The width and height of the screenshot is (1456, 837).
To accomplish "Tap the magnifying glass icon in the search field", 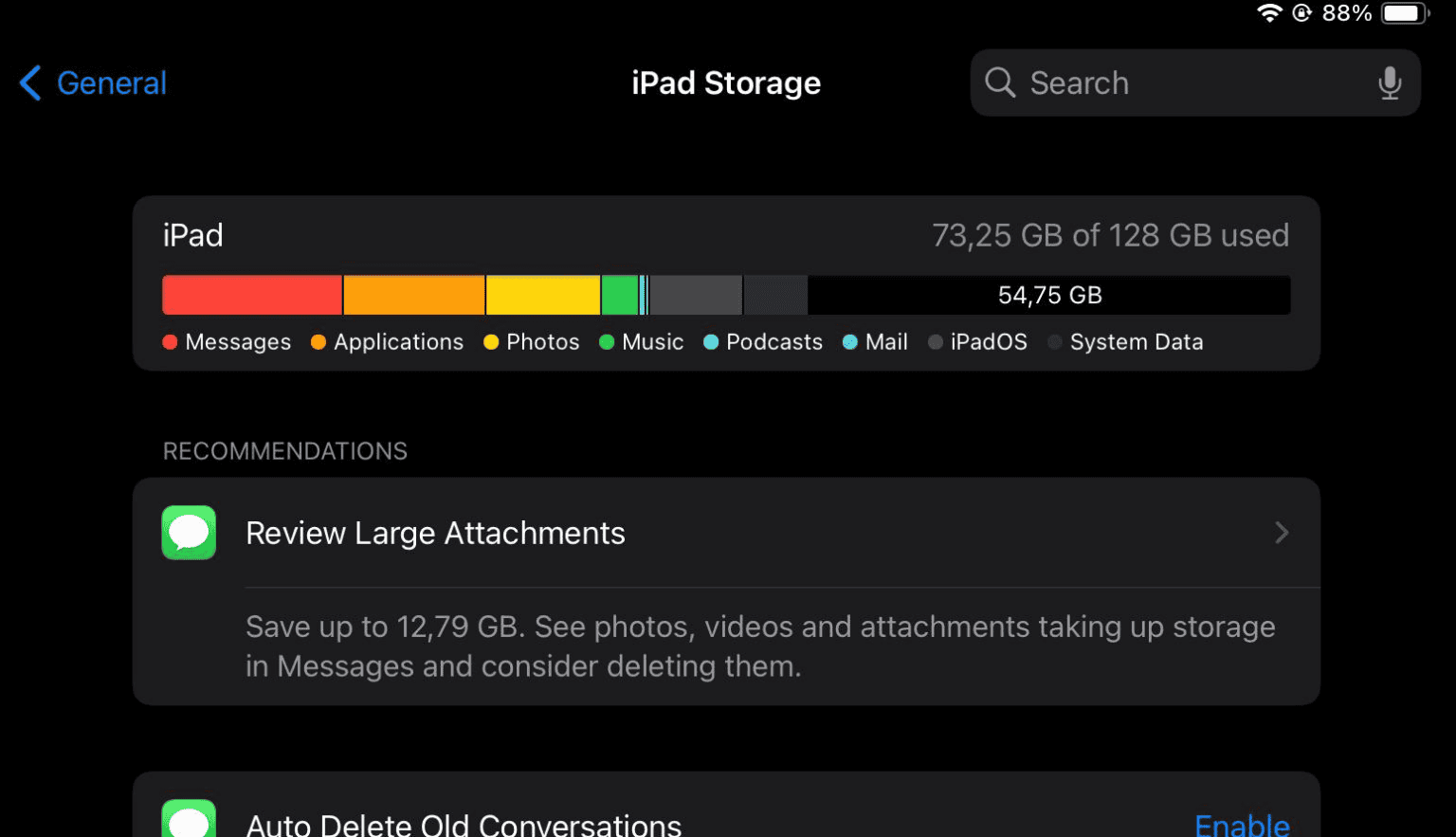I will [x=1000, y=82].
